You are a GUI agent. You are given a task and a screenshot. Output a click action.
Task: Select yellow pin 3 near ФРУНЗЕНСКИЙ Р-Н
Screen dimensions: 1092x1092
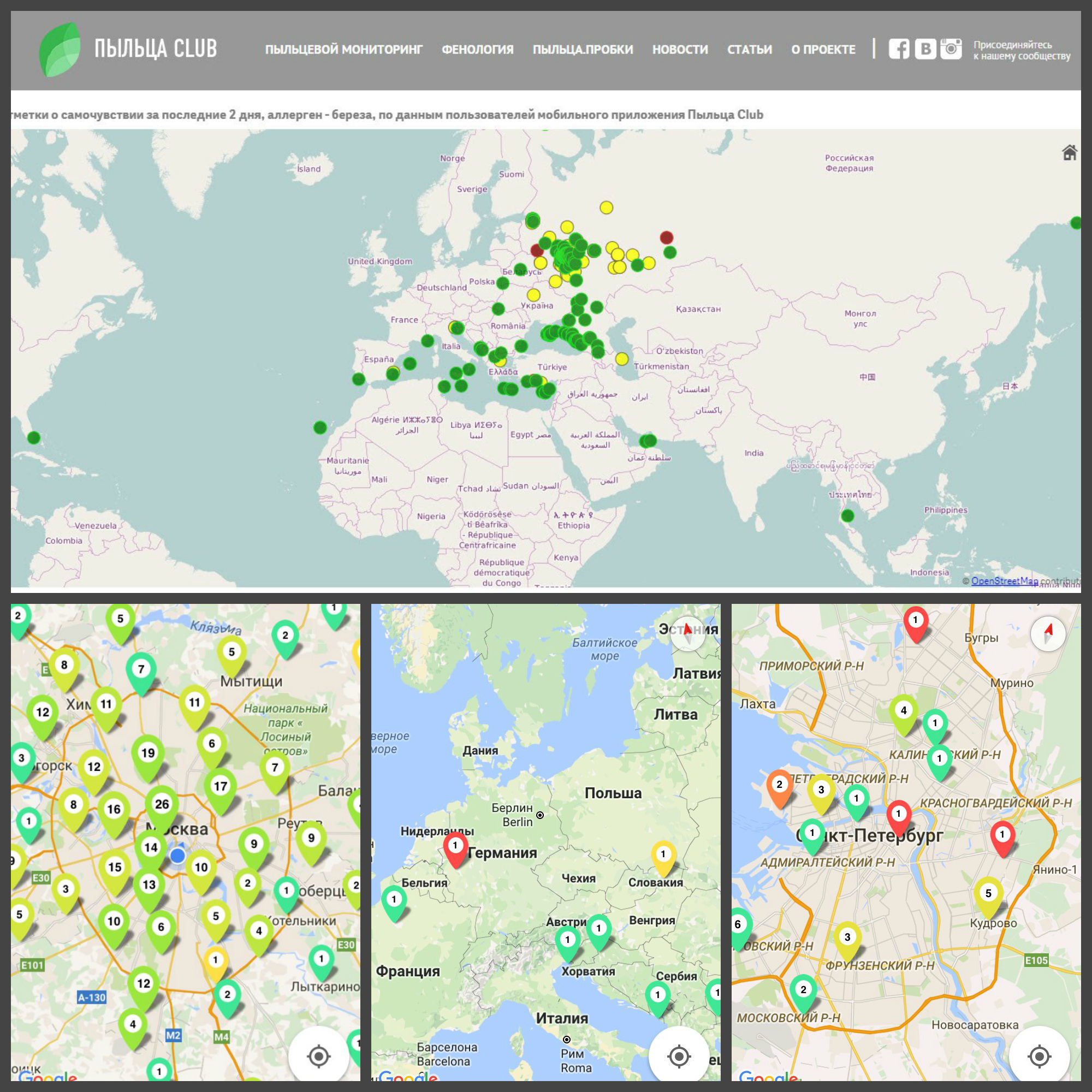pyautogui.click(x=847, y=939)
